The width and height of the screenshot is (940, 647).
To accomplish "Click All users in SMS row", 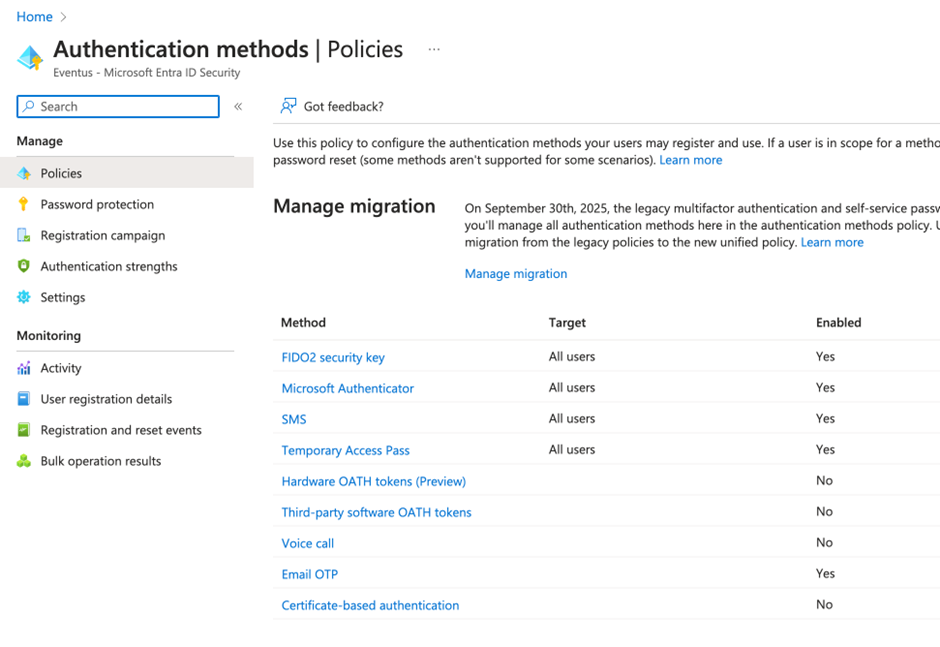I will pos(572,419).
